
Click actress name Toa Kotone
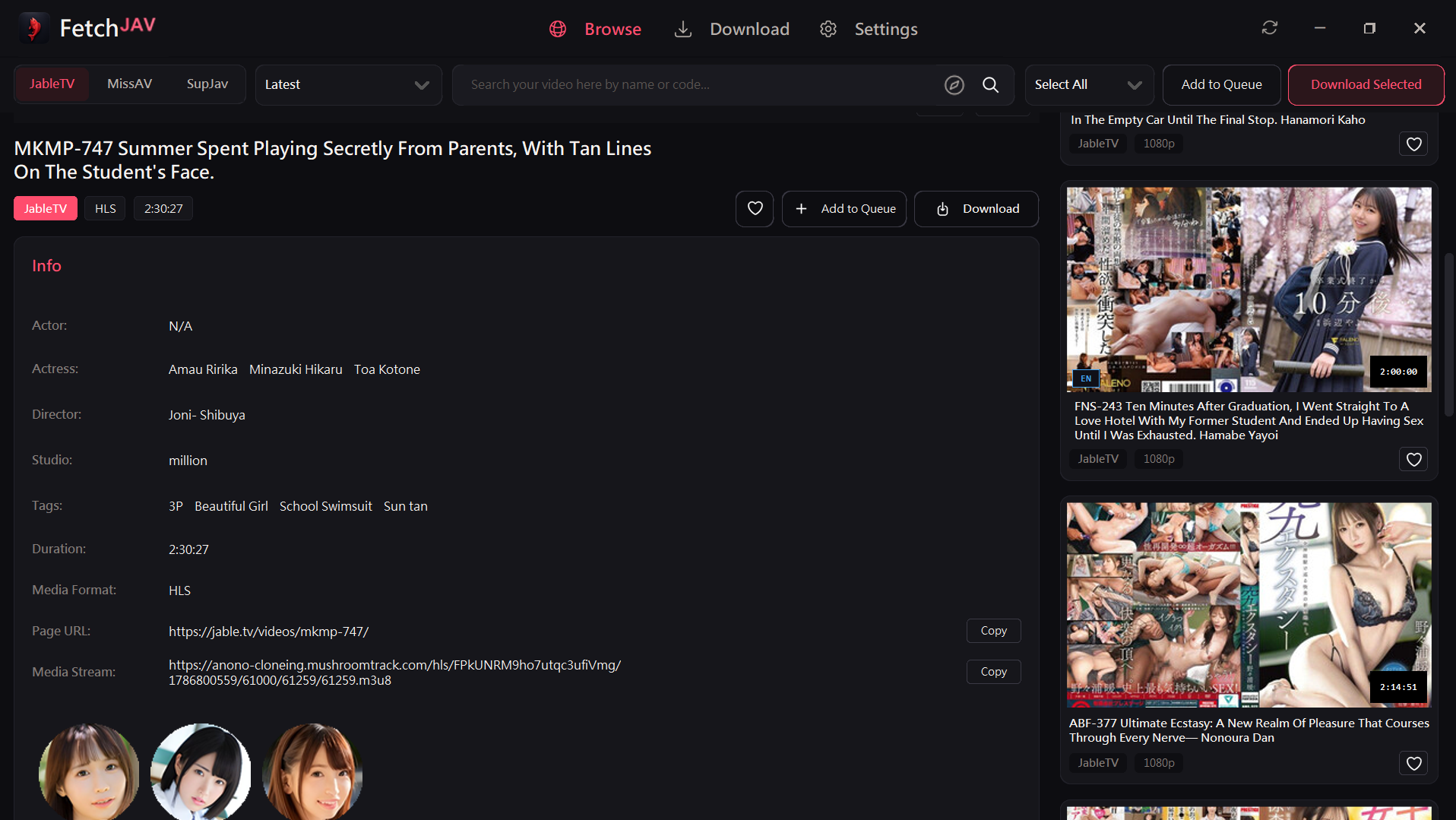(387, 369)
